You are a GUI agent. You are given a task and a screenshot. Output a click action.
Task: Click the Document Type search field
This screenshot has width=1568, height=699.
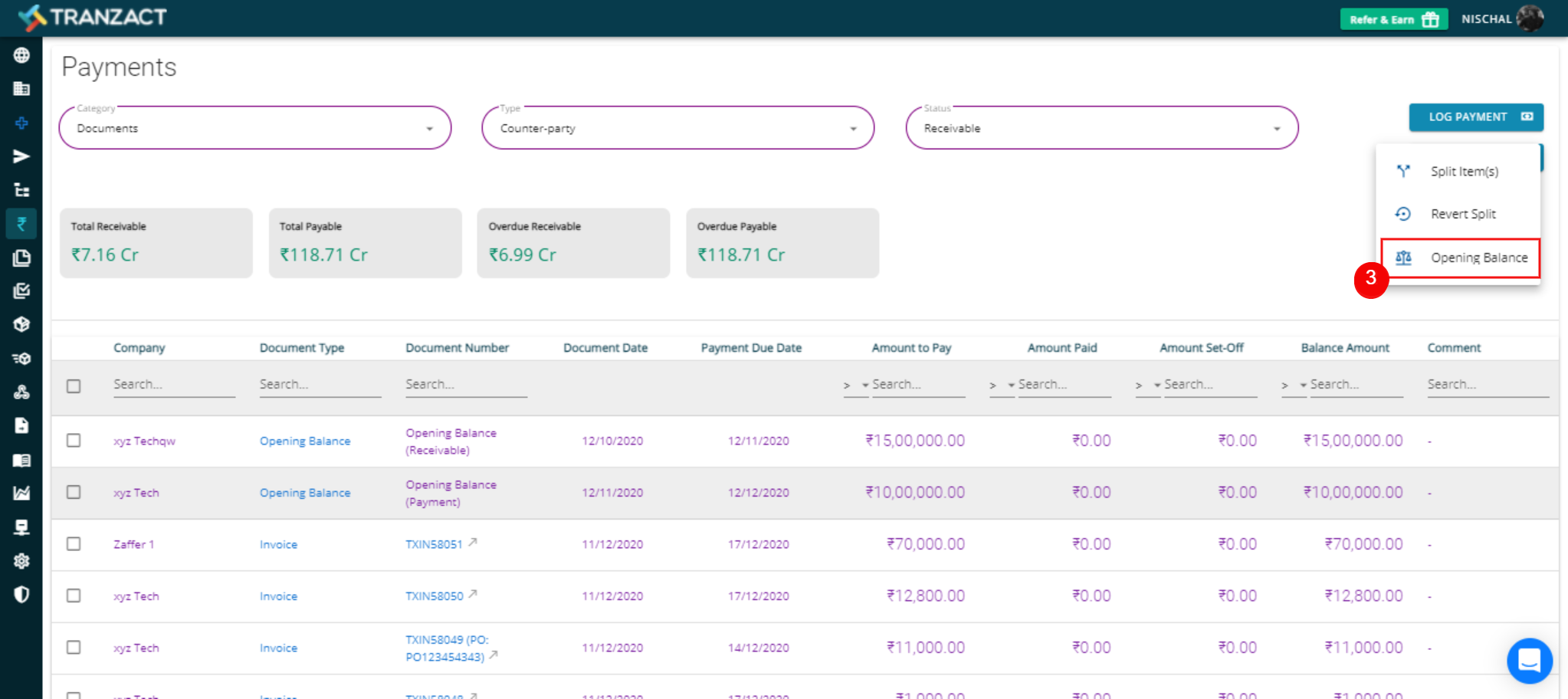pos(320,385)
